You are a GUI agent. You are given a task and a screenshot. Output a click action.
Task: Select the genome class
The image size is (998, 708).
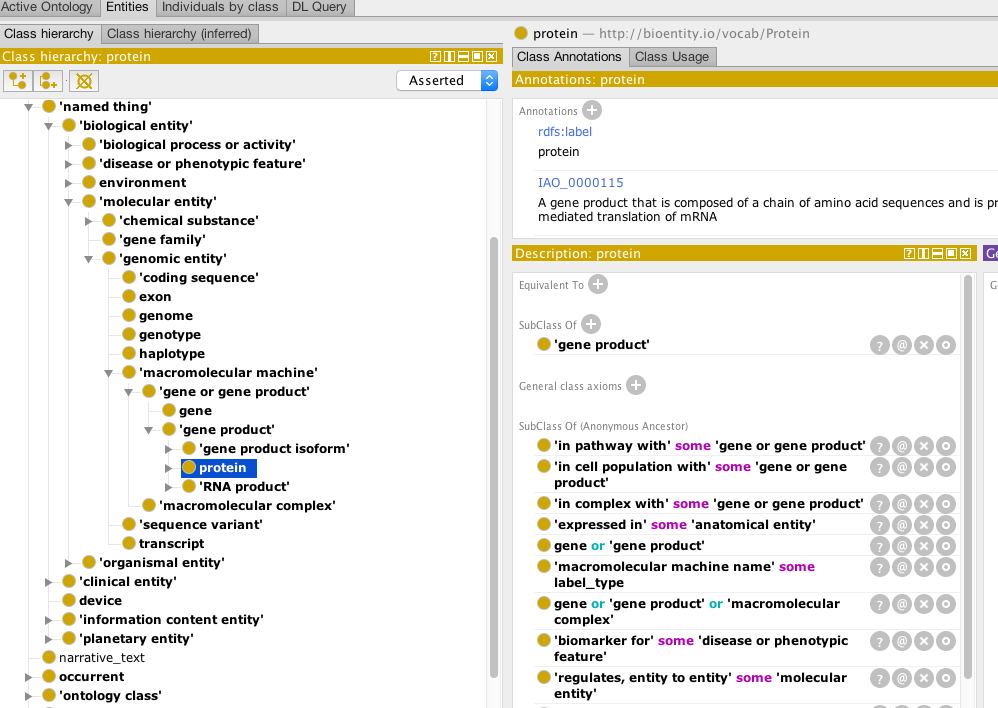165,316
